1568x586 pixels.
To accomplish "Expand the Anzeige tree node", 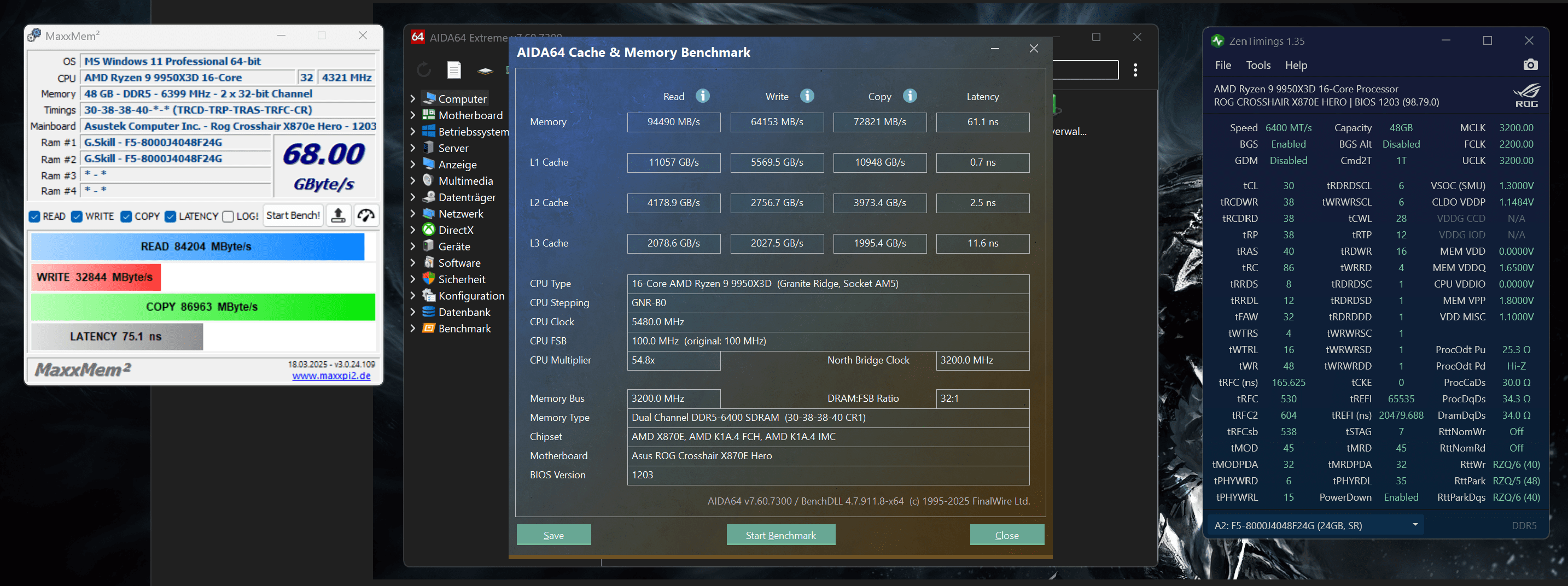I will pyautogui.click(x=413, y=165).
